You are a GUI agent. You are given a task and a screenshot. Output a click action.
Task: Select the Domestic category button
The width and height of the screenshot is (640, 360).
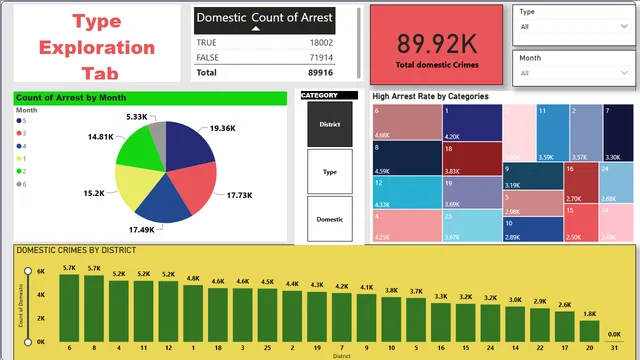point(330,219)
